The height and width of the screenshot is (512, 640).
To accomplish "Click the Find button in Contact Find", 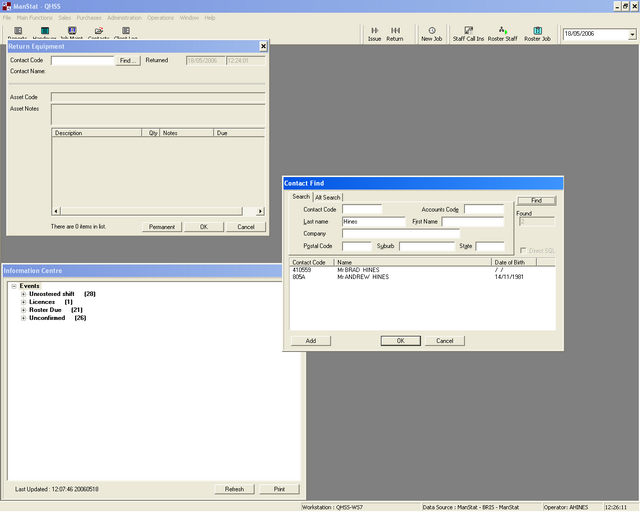I will point(536,200).
